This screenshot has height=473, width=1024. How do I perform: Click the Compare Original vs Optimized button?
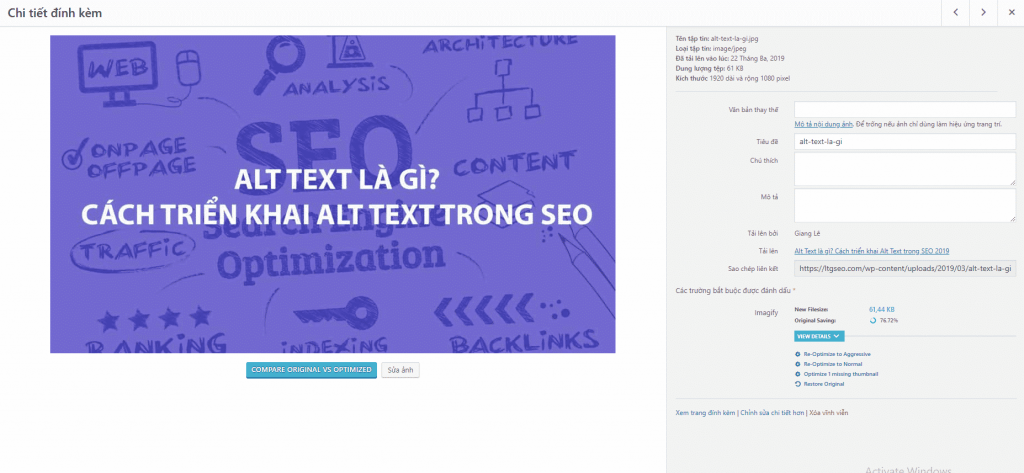311,370
